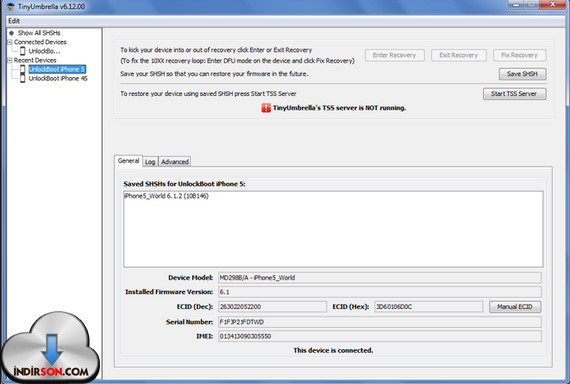Click the ECID (Hex) field

[x=429, y=307]
